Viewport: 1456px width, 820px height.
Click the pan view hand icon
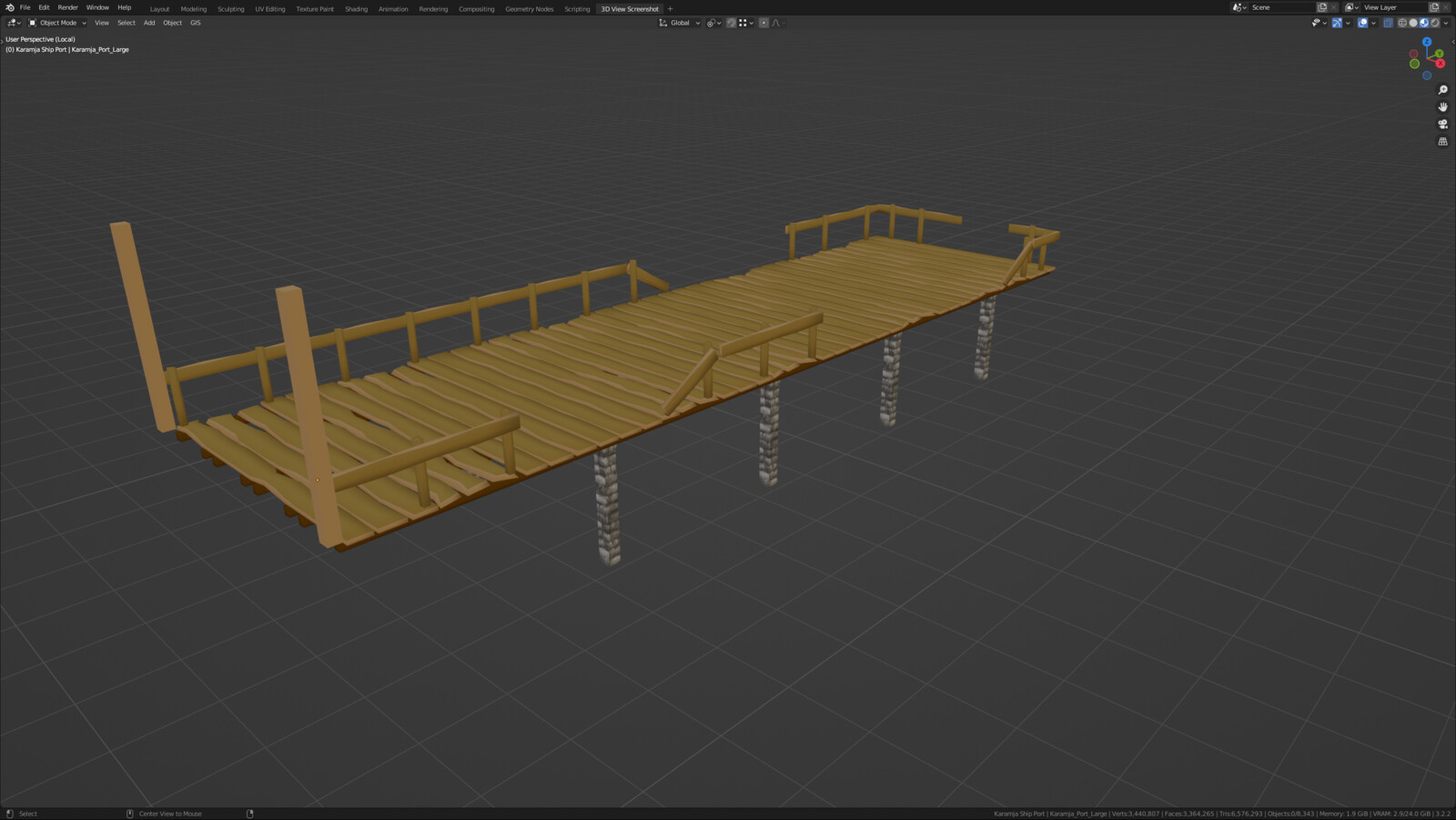click(x=1443, y=106)
